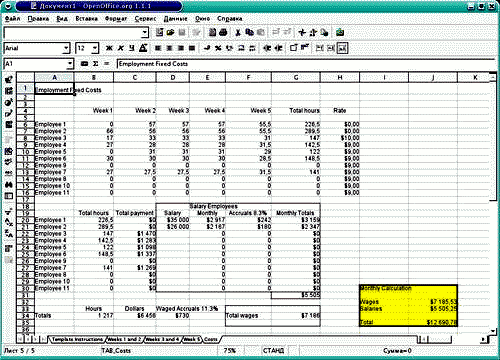Open Find with the binoculars icon
This screenshot has height=360, width=500.
[x=9, y=184]
